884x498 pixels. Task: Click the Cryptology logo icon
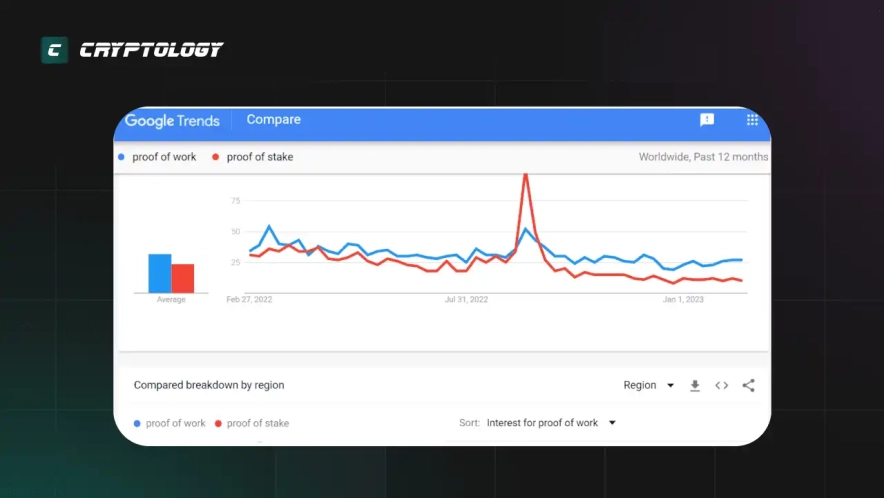tap(54, 50)
